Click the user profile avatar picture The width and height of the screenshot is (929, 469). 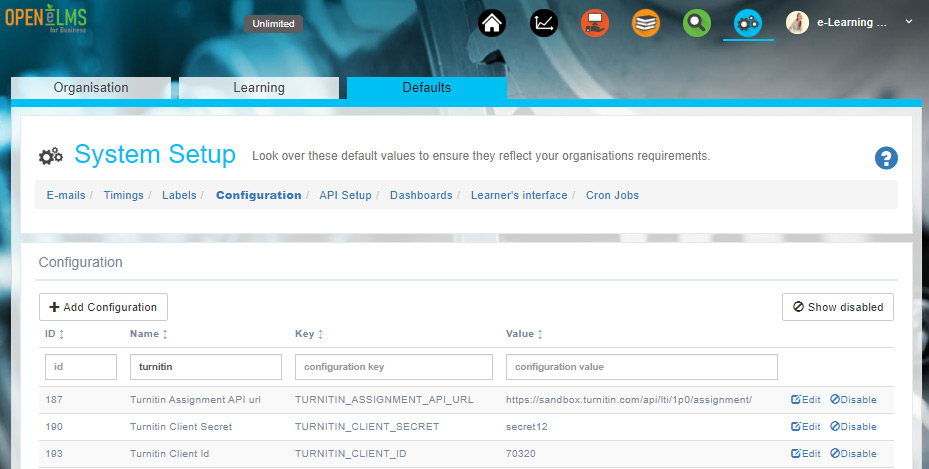[x=797, y=22]
